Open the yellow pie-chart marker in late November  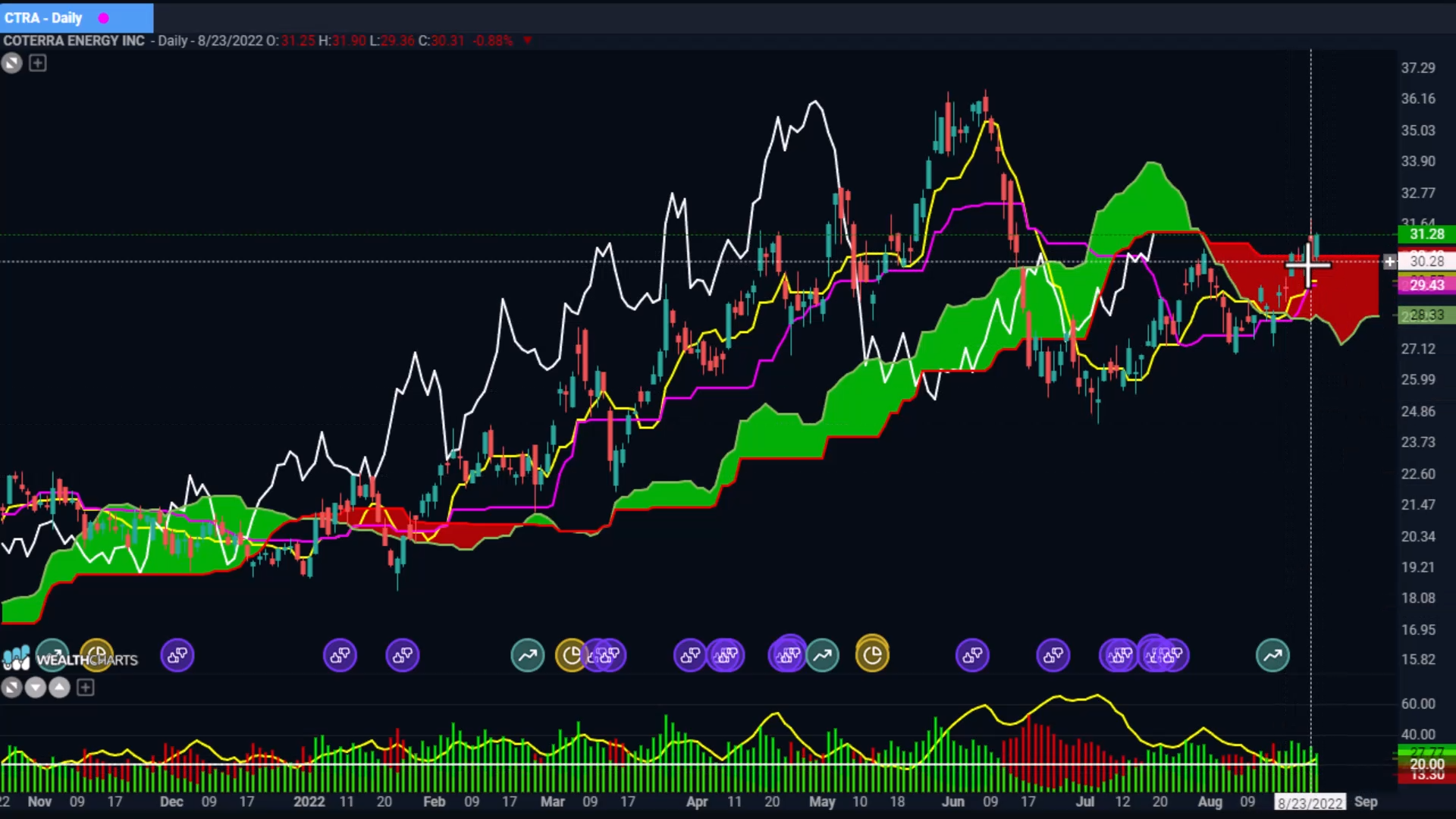click(97, 655)
